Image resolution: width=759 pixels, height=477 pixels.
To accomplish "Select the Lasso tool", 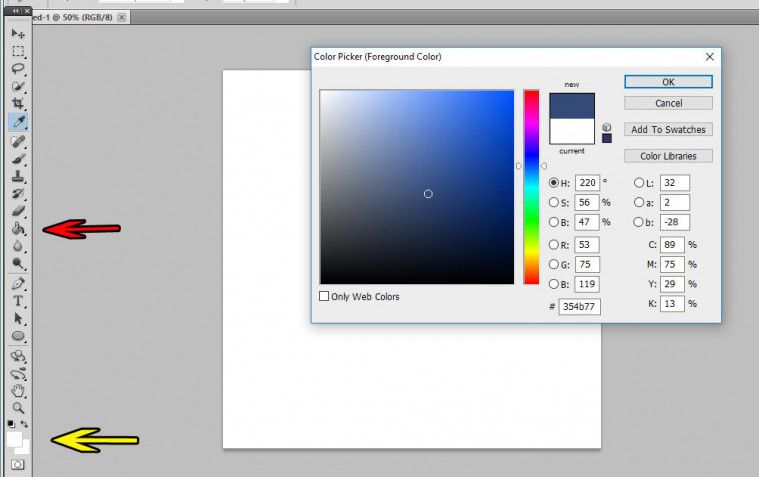I will tap(18, 68).
